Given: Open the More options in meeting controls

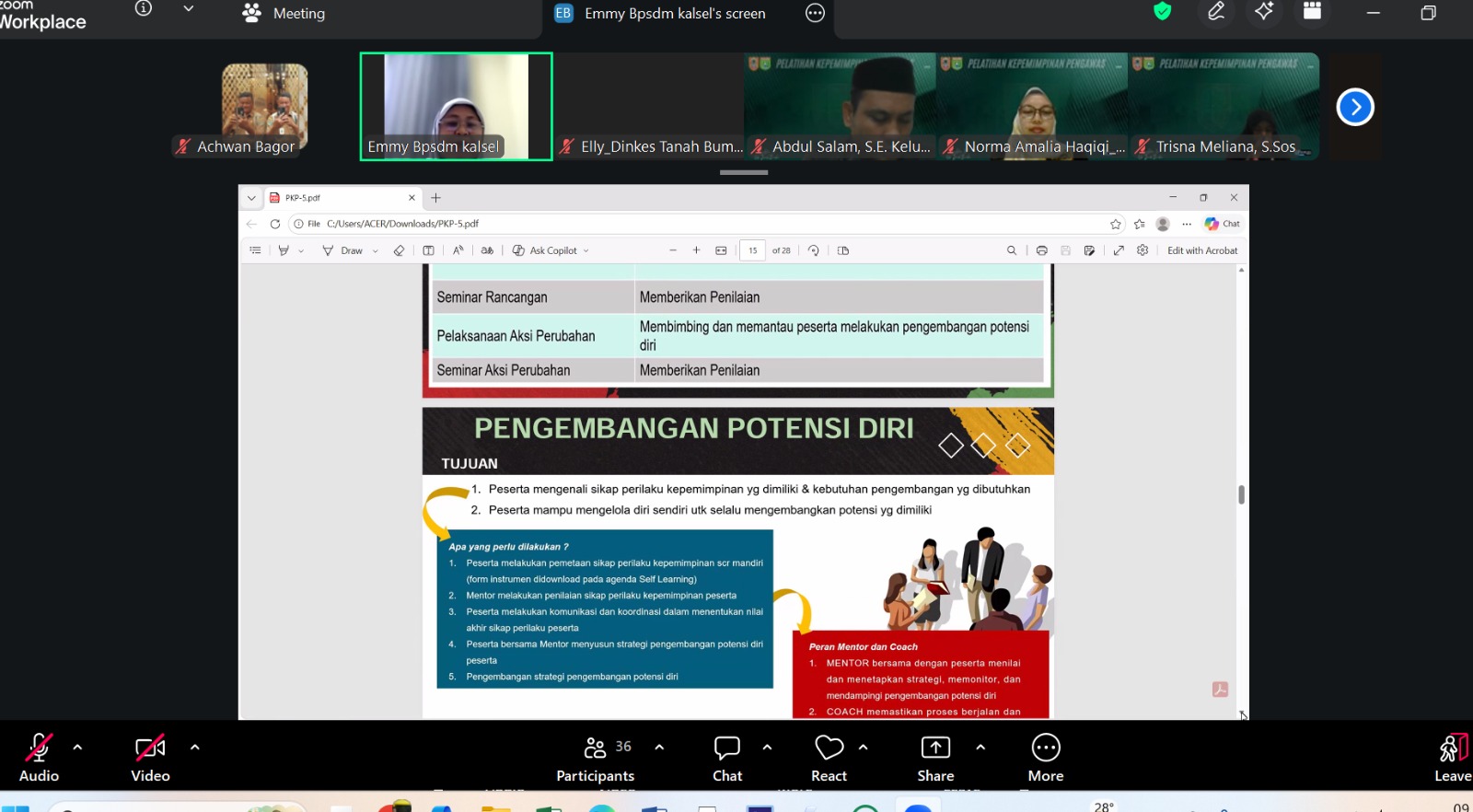Looking at the screenshot, I should pos(1046,759).
